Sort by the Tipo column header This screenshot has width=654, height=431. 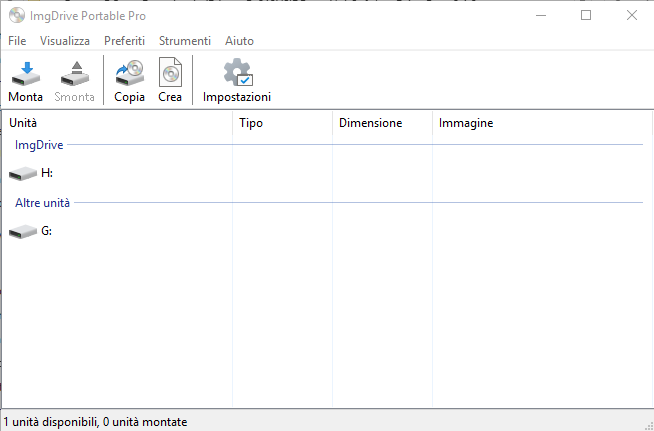282,123
